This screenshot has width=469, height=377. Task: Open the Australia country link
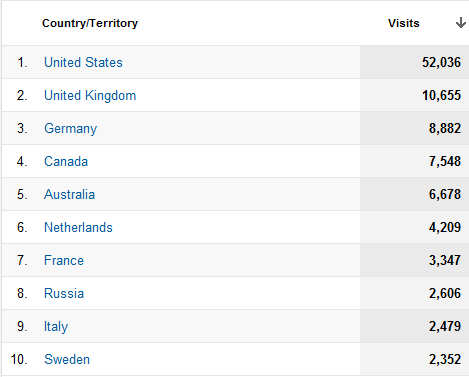click(69, 194)
